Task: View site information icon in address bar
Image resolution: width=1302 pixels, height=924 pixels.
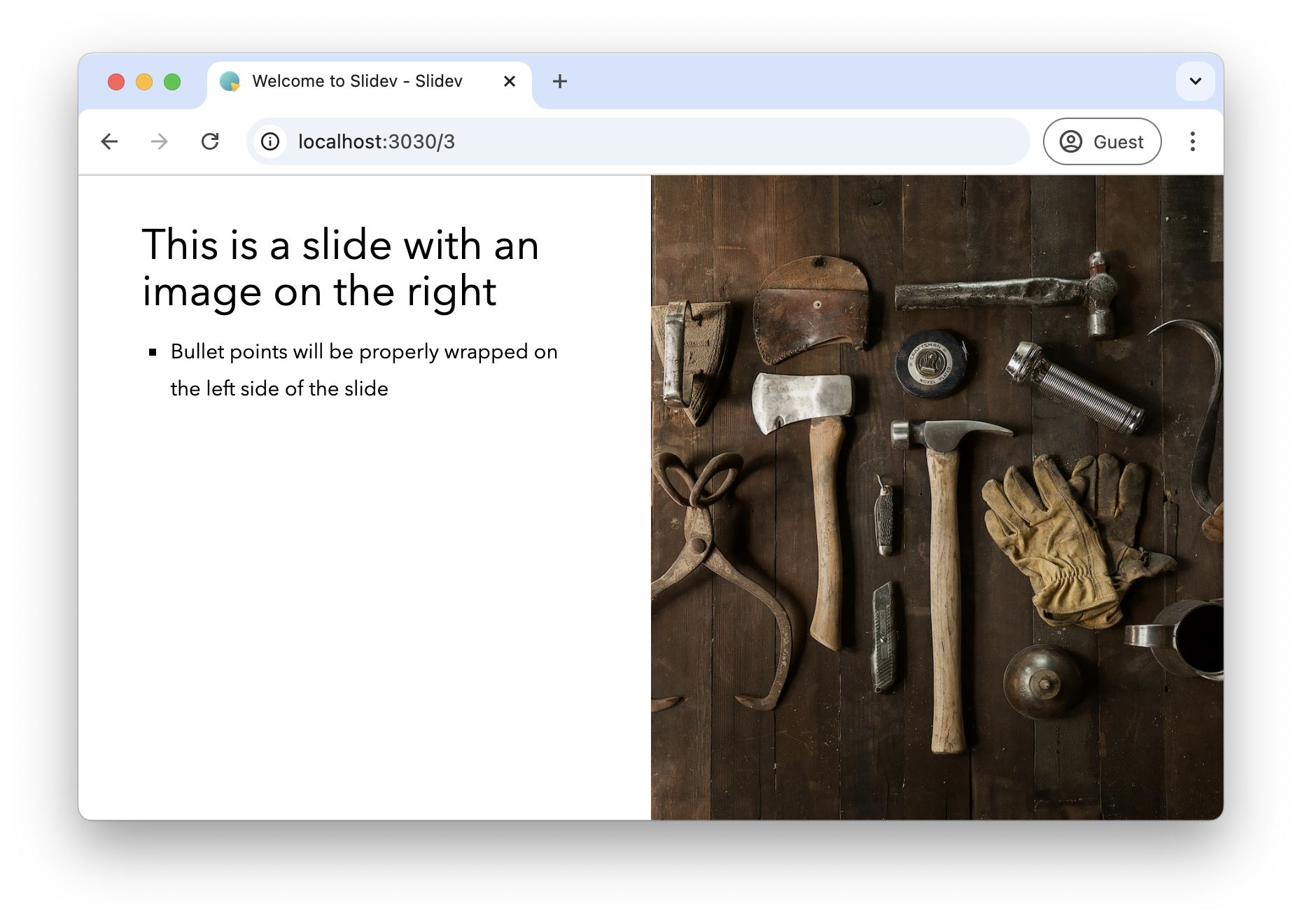Action: 270,141
